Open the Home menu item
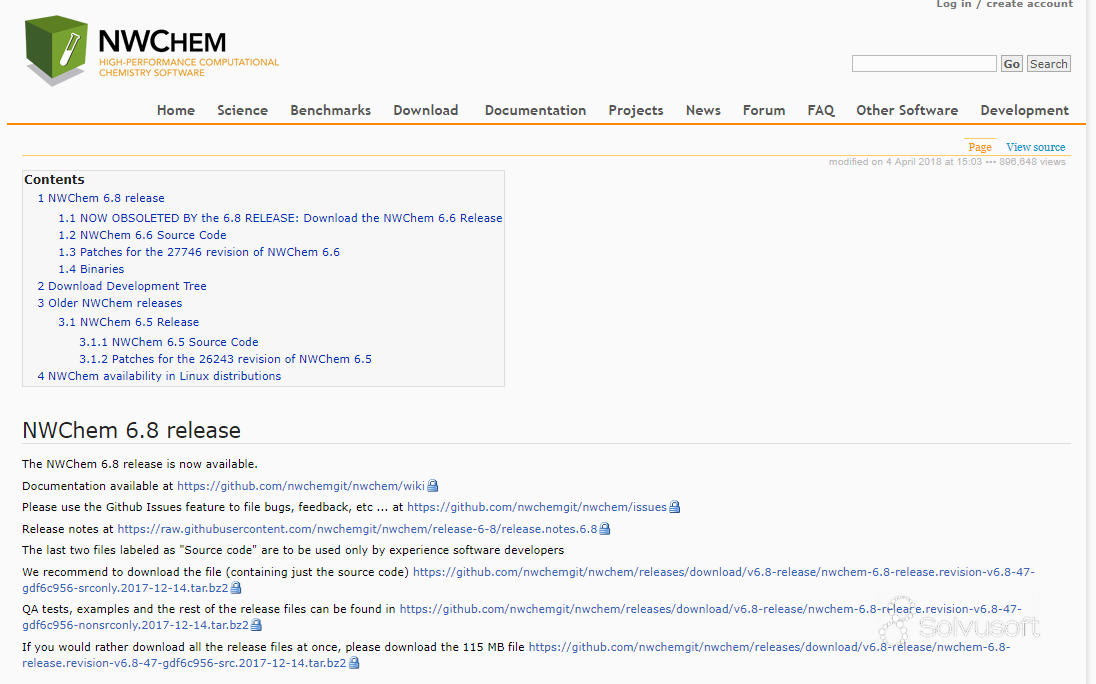The height and width of the screenshot is (684, 1096). pos(175,110)
